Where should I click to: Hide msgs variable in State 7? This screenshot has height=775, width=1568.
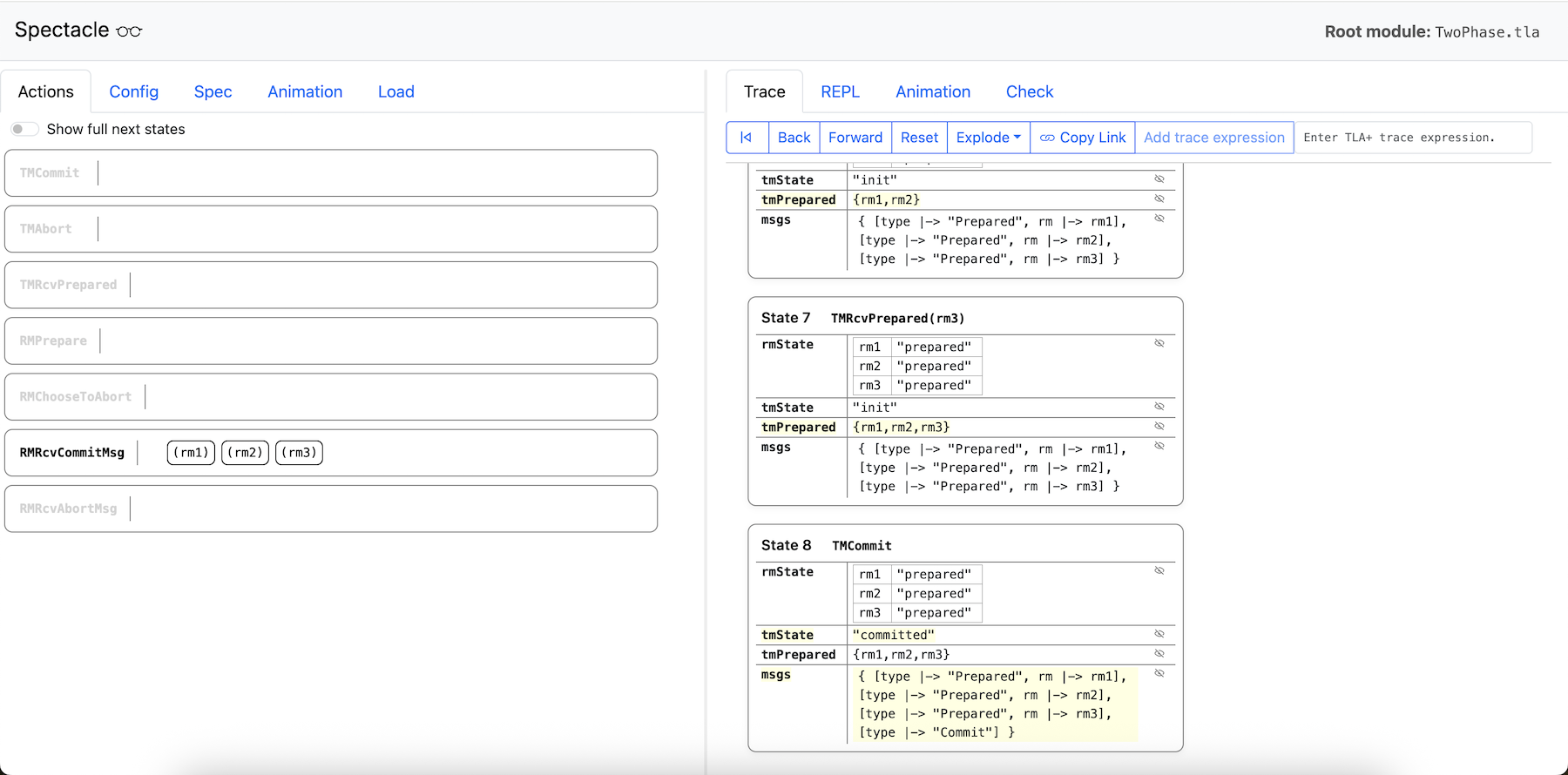tap(1159, 446)
